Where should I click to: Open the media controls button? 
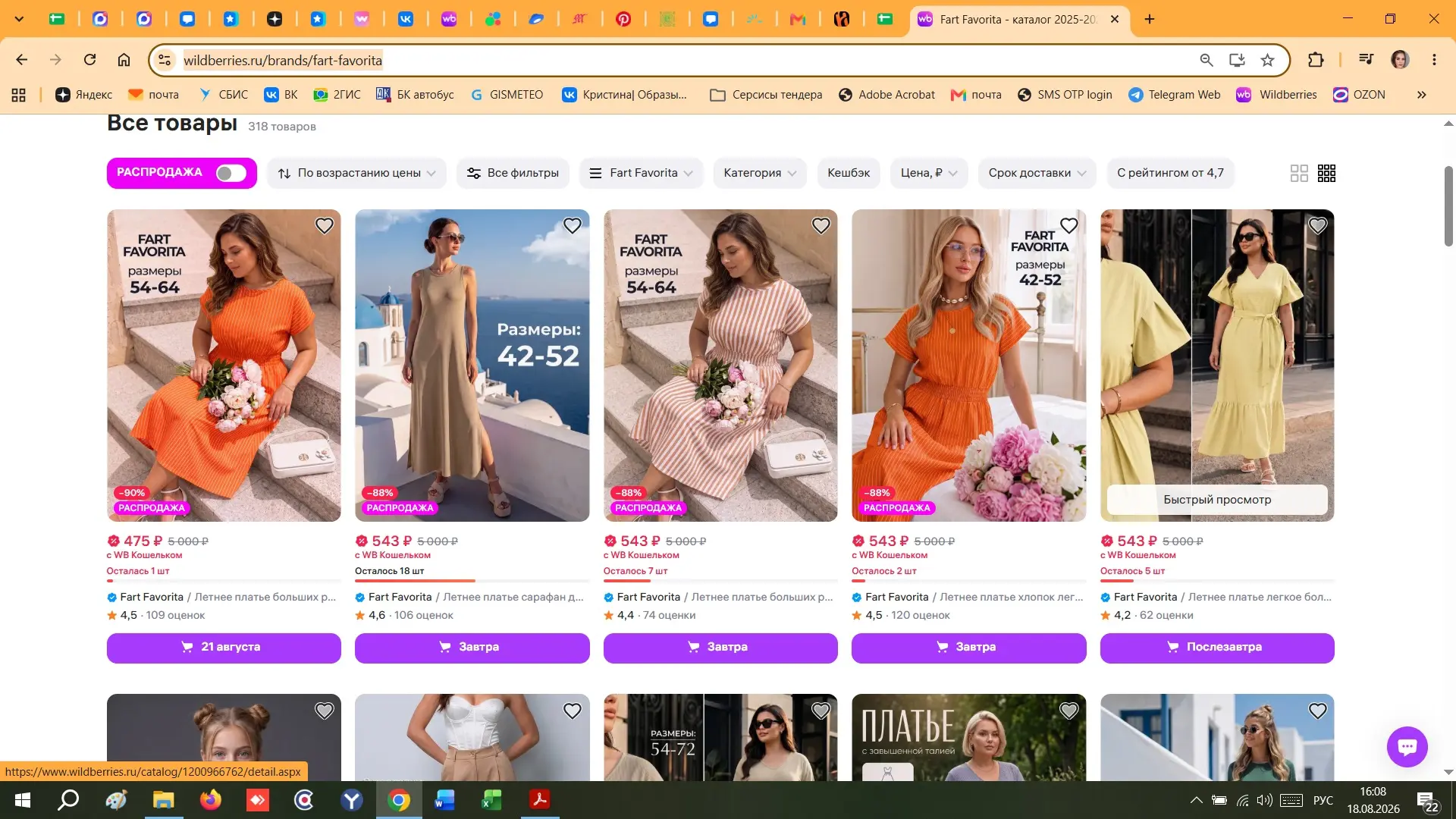point(1367,60)
